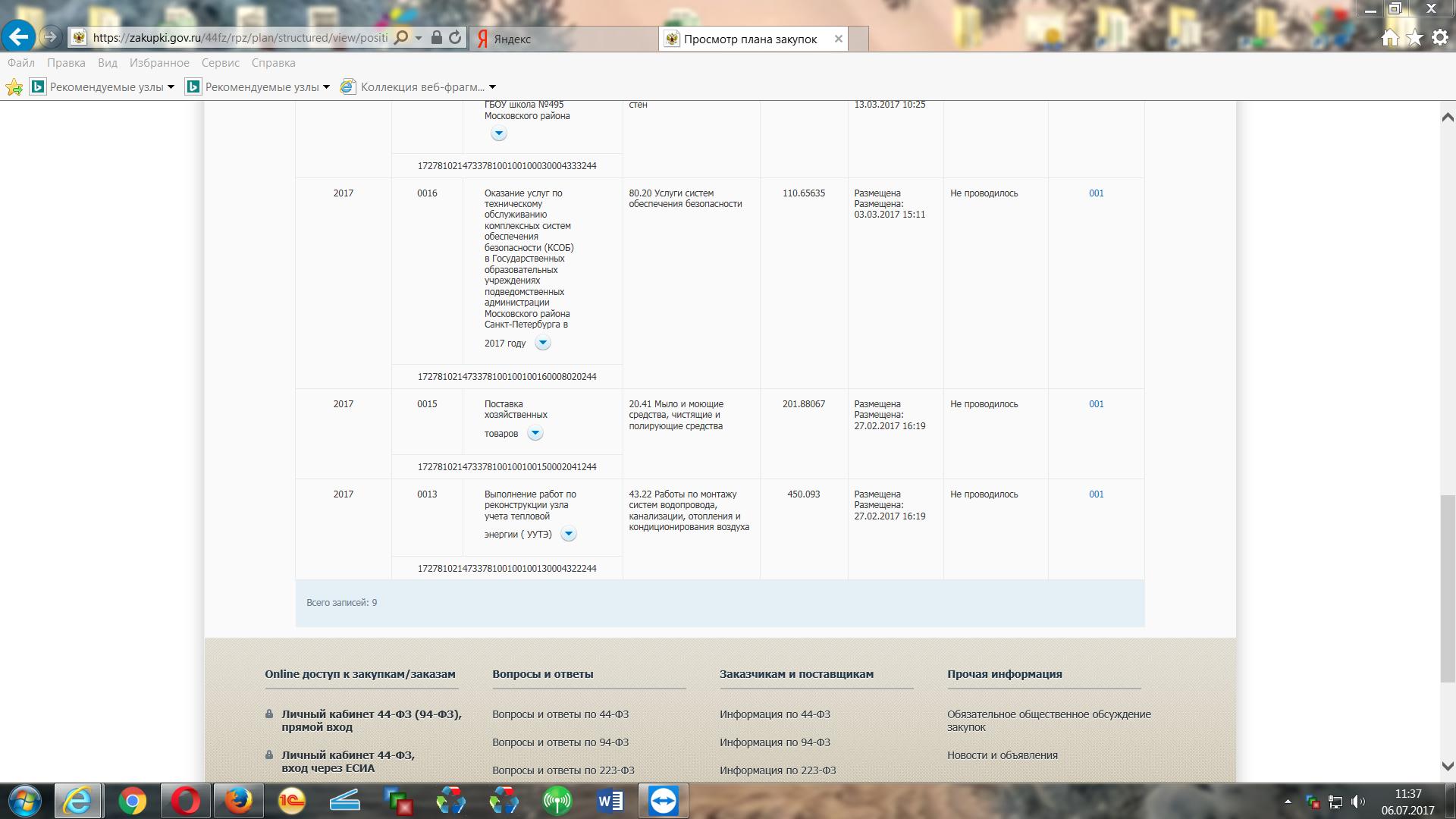Click the search magnifier in address bar
The image size is (1456, 819).
pyautogui.click(x=402, y=38)
